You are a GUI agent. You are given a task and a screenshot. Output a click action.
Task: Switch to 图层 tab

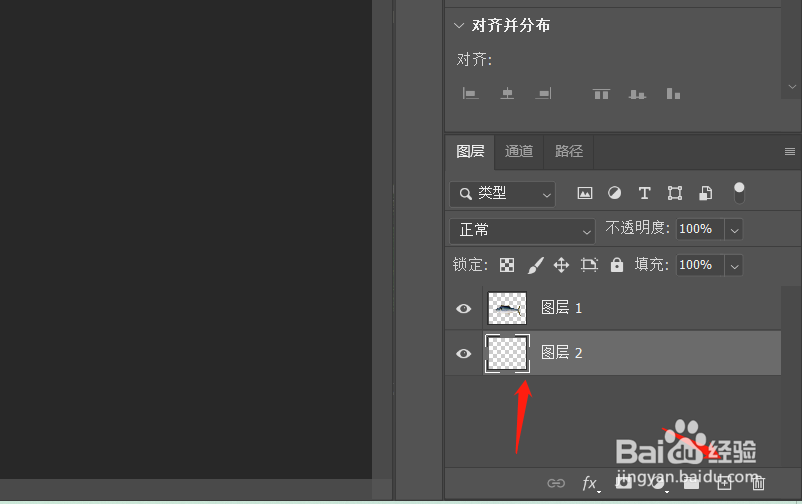(470, 151)
